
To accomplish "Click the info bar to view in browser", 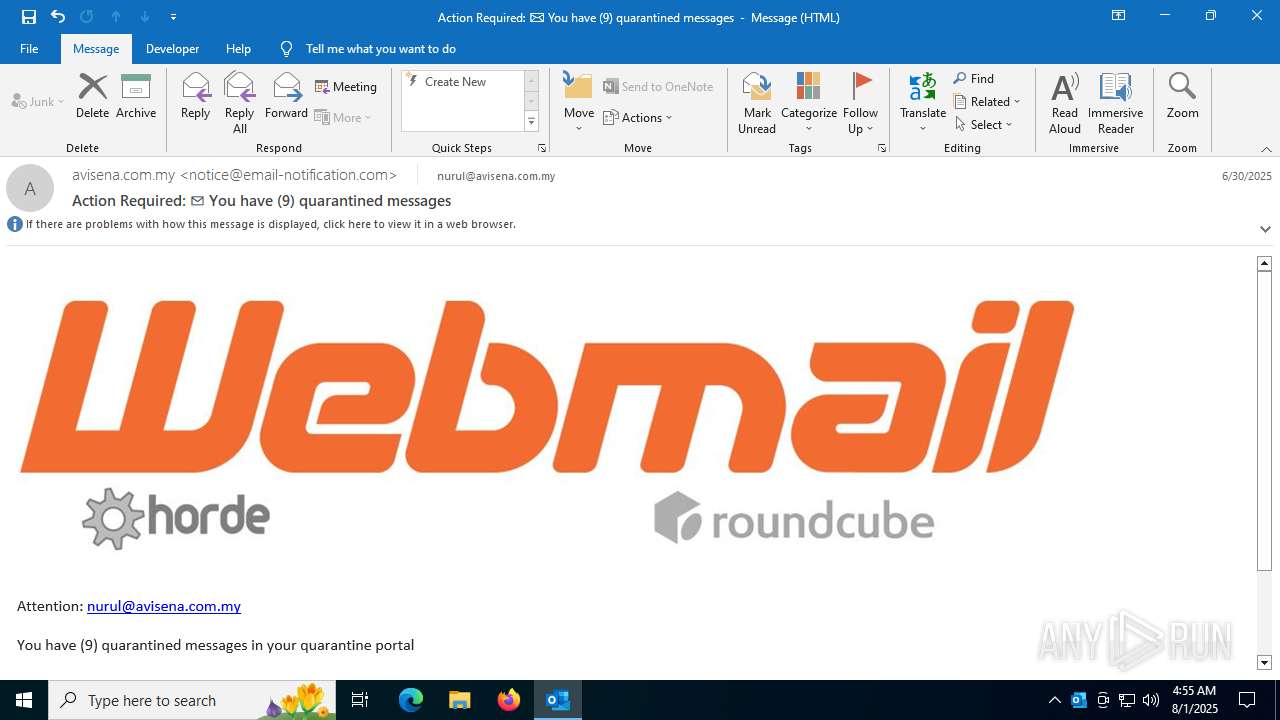I will [270, 224].
